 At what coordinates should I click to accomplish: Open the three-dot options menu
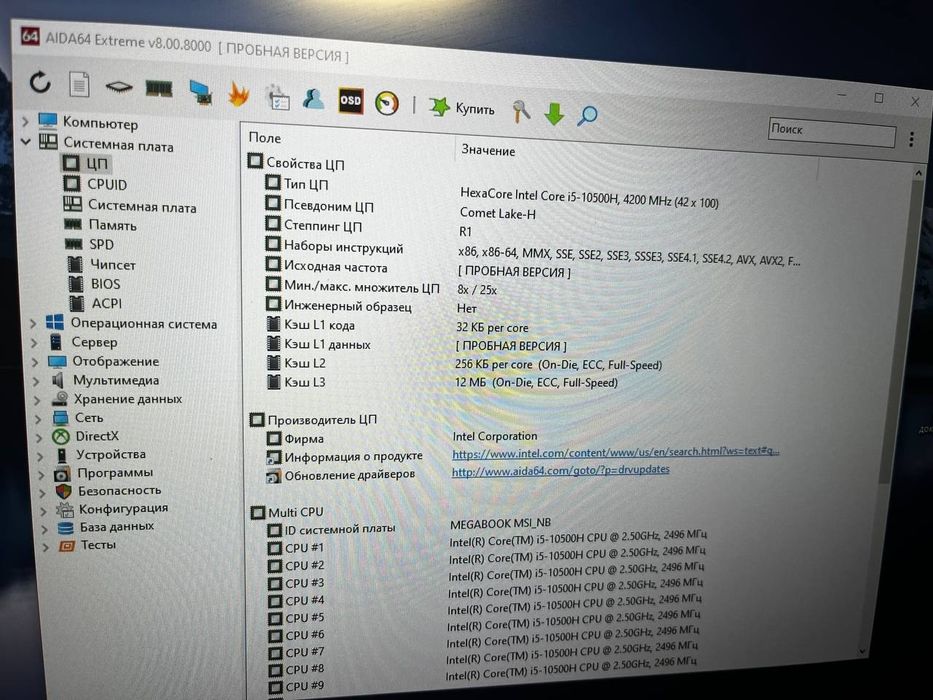tap(911, 139)
